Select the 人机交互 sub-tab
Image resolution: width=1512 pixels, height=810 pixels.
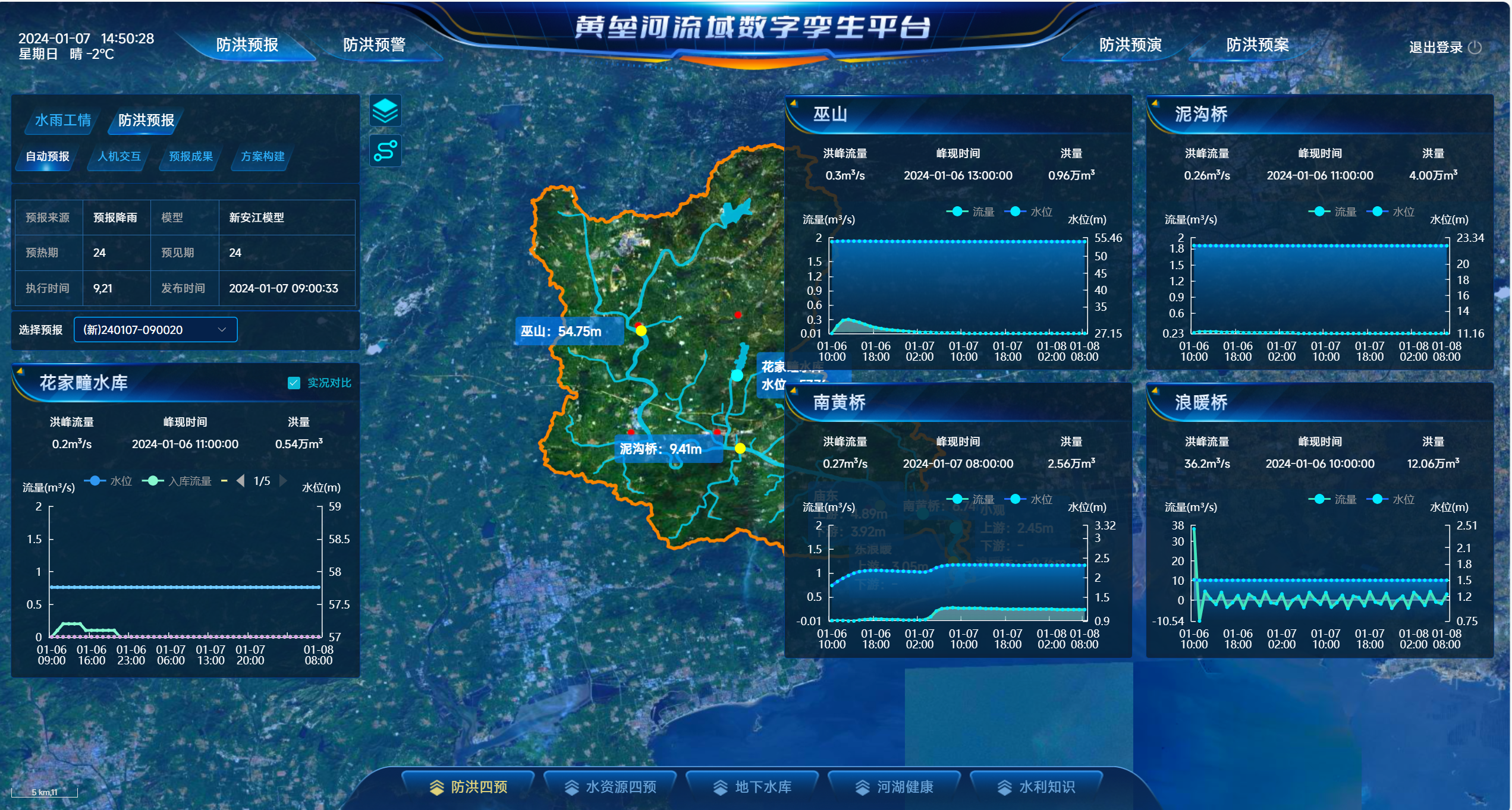pyautogui.click(x=119, y=156)
